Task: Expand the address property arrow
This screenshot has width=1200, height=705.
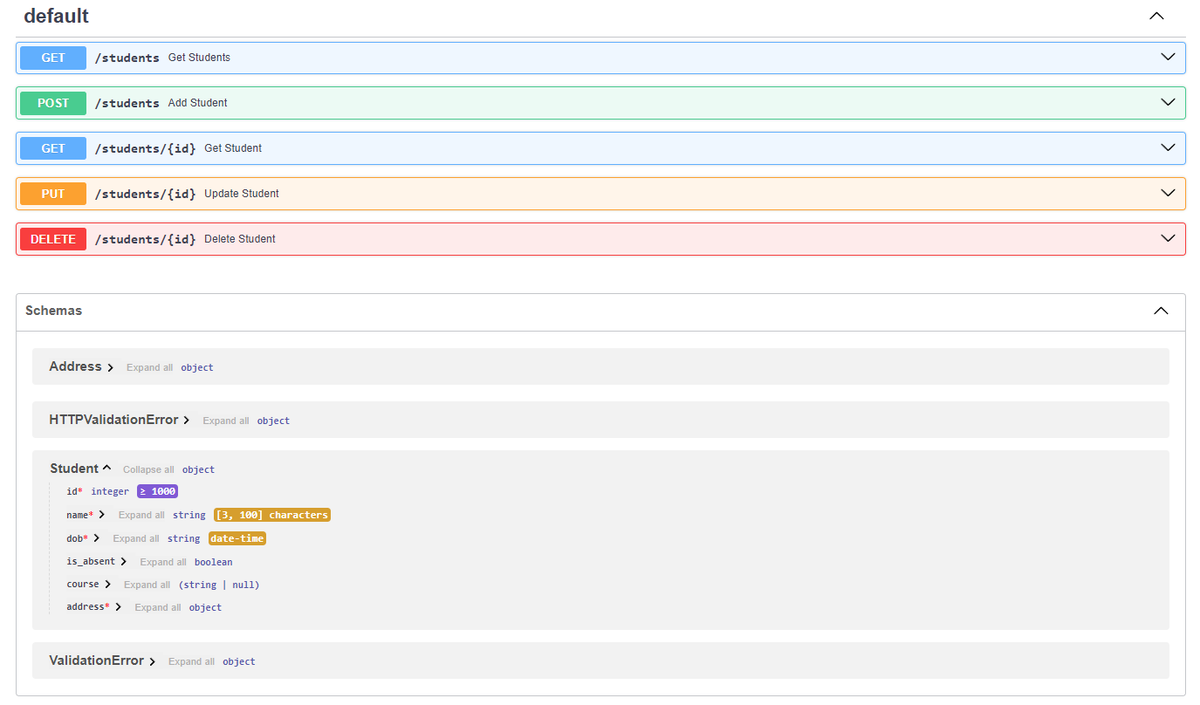Action: (x=118, y=608)
